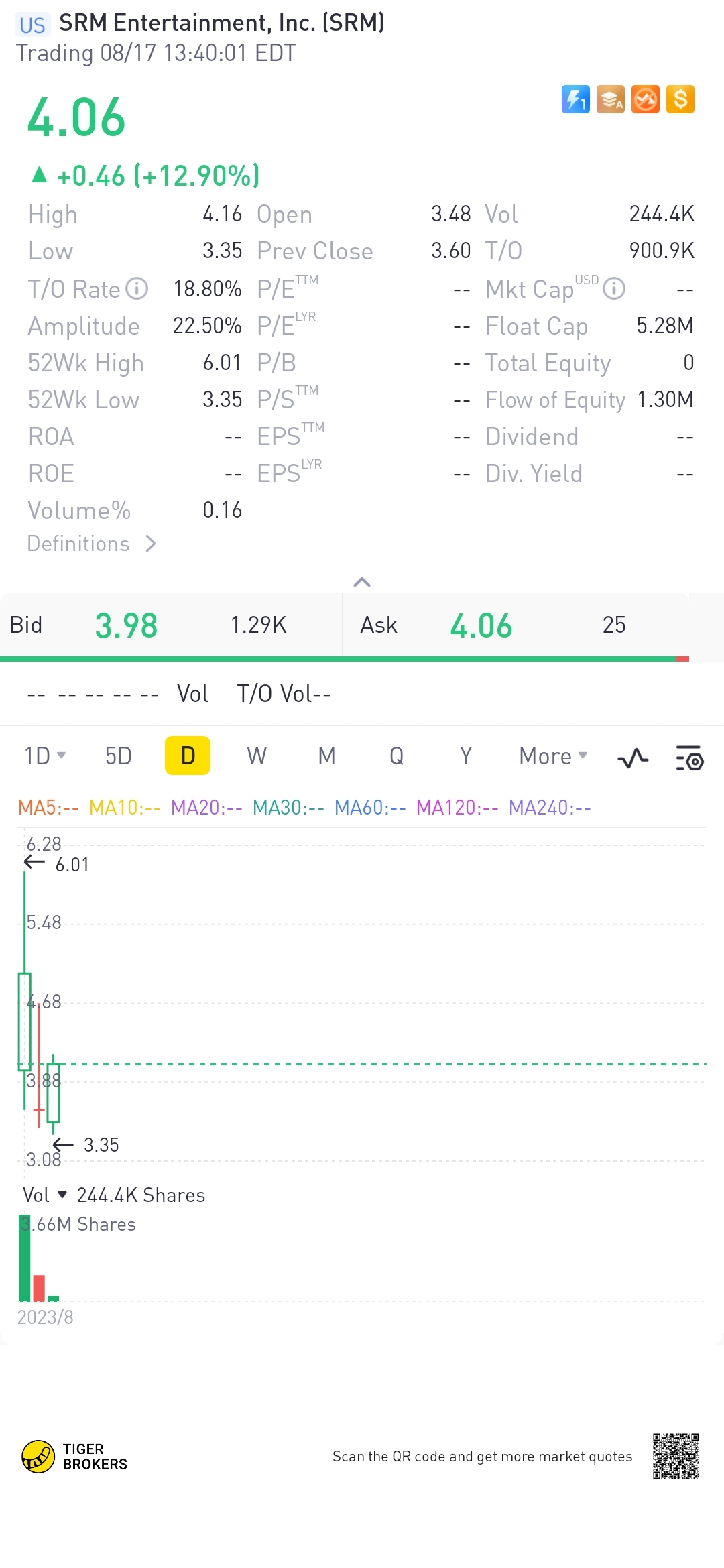Tap the brown stacked coins badge icon
Image resolution: width=724 pixels, height=1568 pixels.
coord(611,100)
